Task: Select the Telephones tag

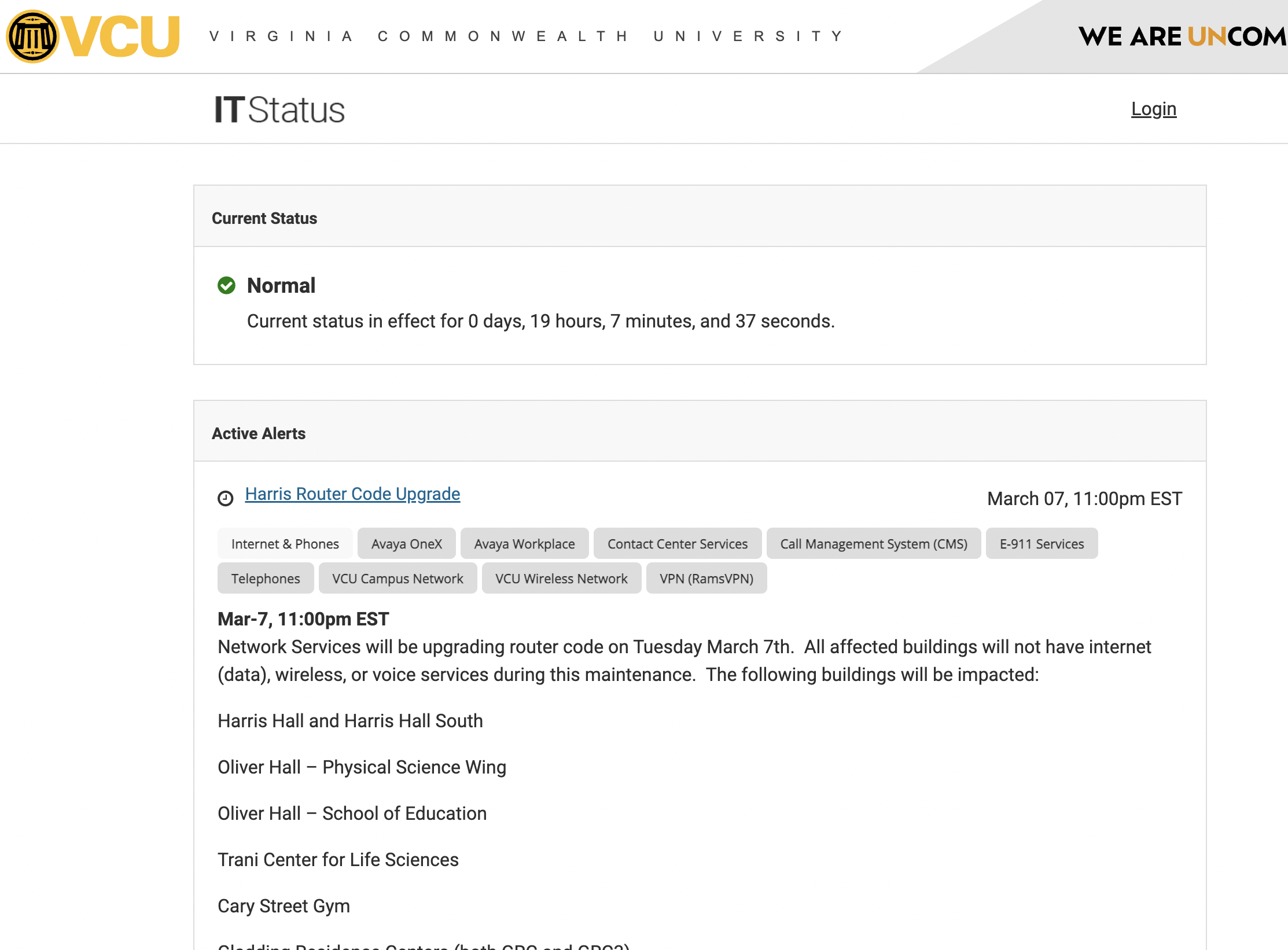Action: coord(266,579)
